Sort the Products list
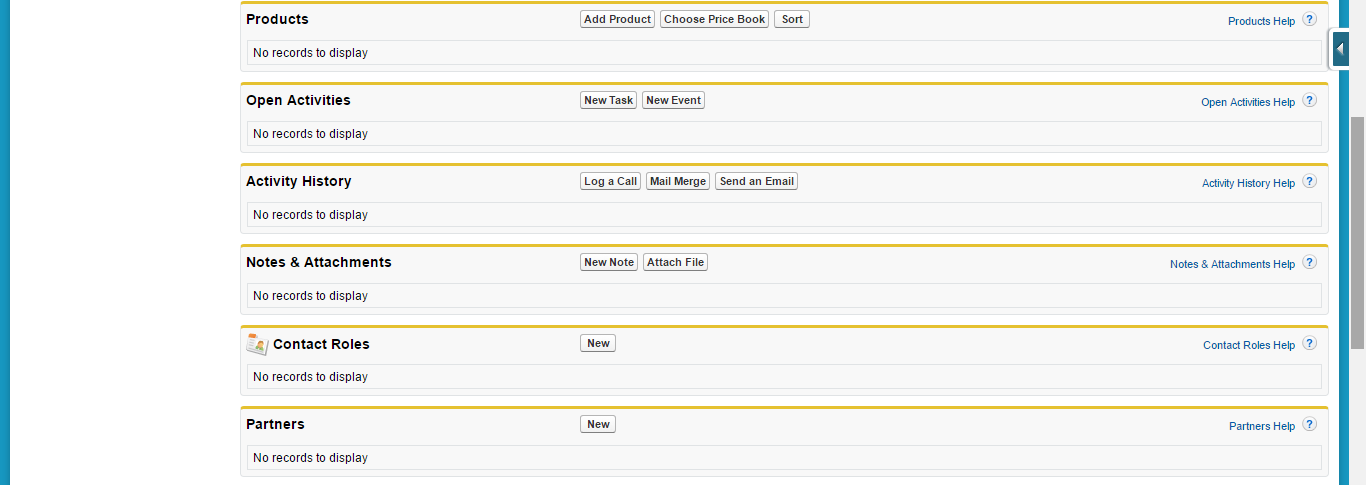1366x485 pixels. [792, 19]
